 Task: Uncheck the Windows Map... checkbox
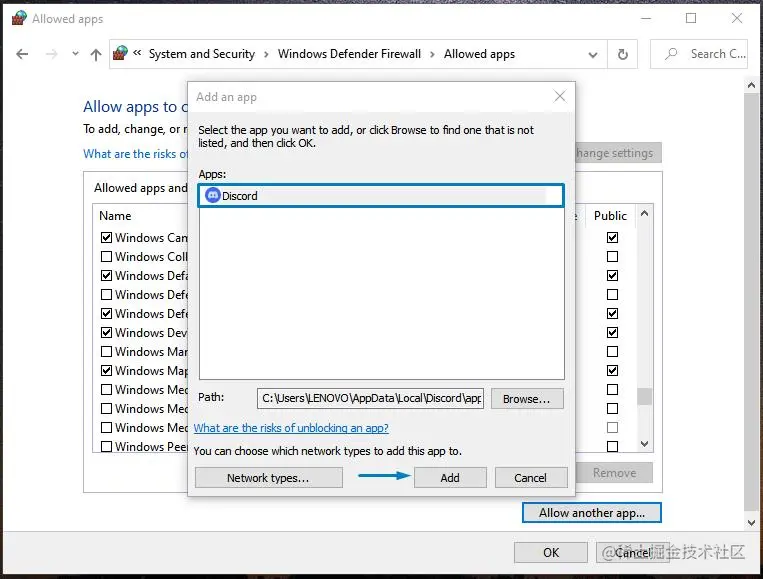pos(106,370)
